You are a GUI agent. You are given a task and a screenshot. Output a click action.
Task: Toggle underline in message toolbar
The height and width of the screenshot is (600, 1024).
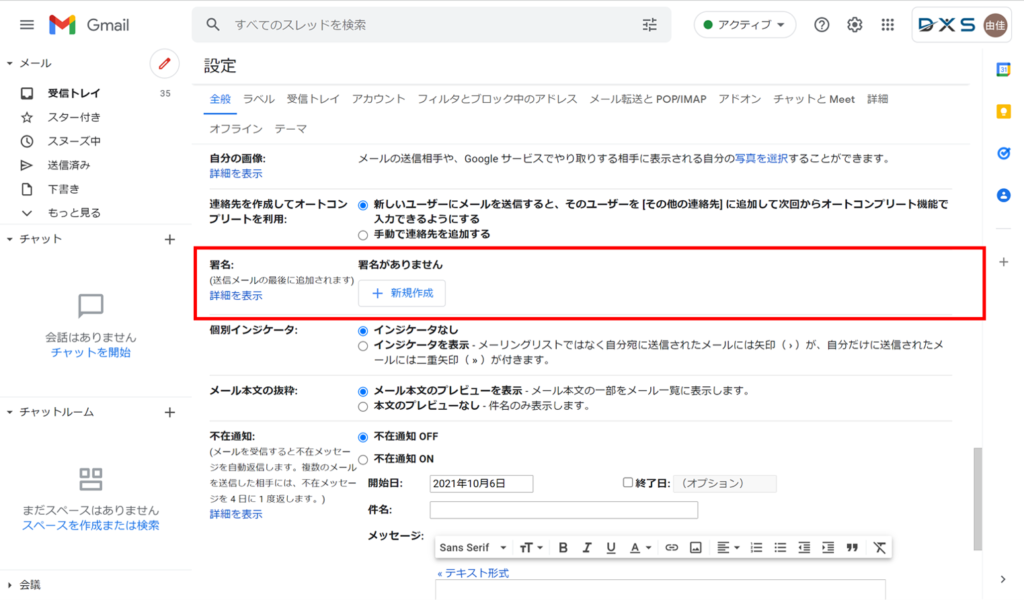(611, 548)
